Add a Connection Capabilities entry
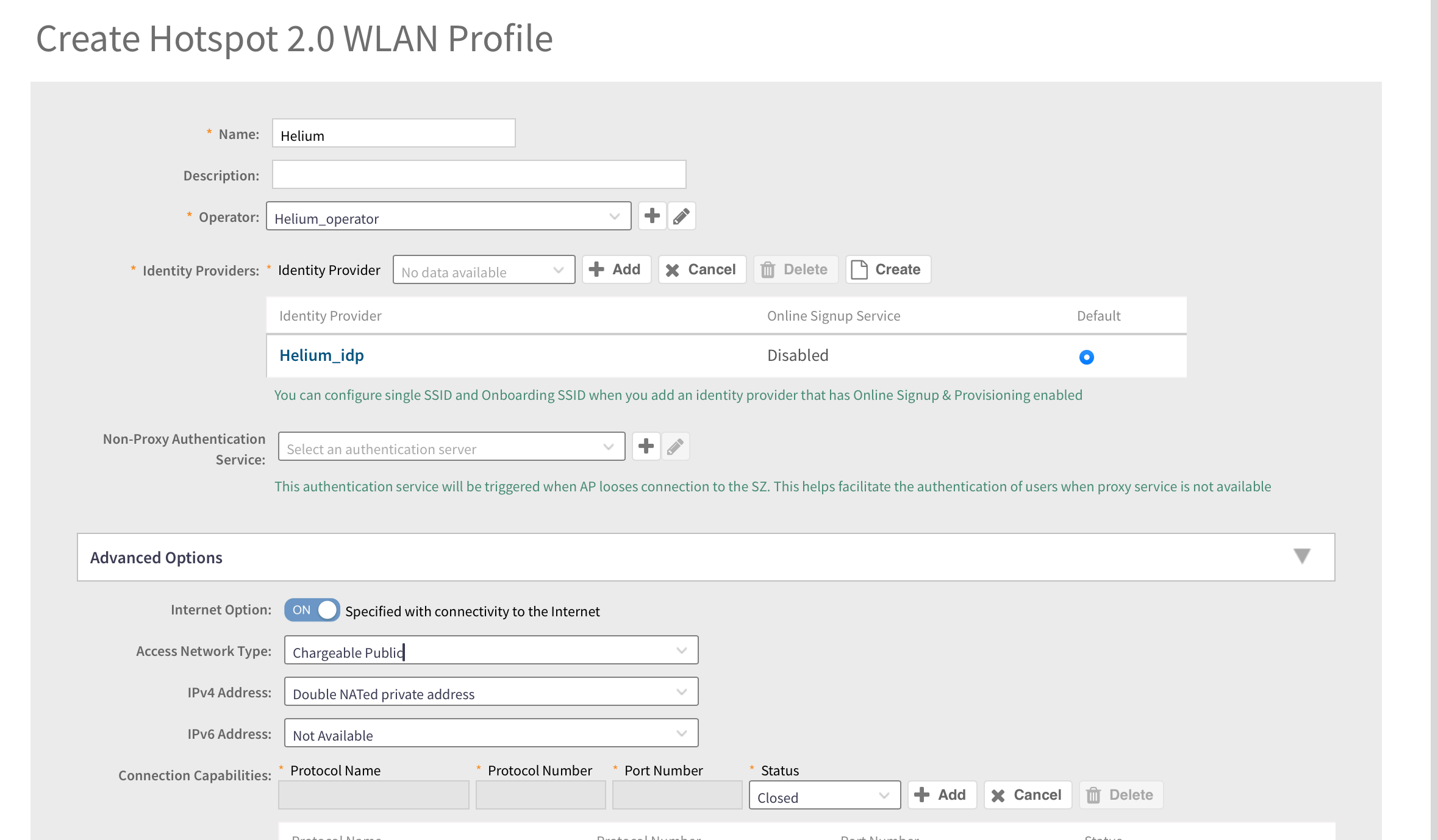1438x840 pixels. [x=942, y=795]
